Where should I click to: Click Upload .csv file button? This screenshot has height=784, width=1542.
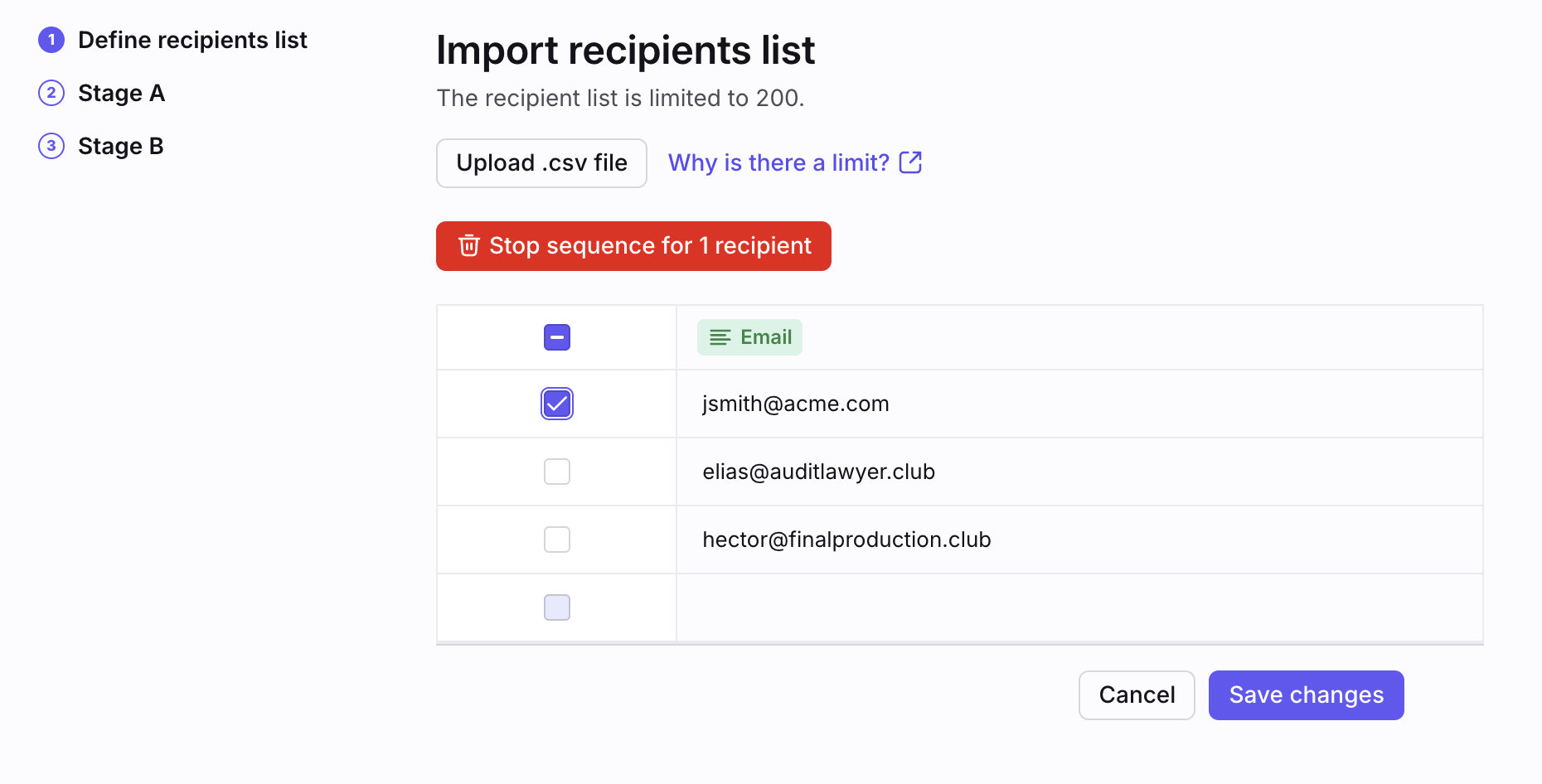pos(541,163)
